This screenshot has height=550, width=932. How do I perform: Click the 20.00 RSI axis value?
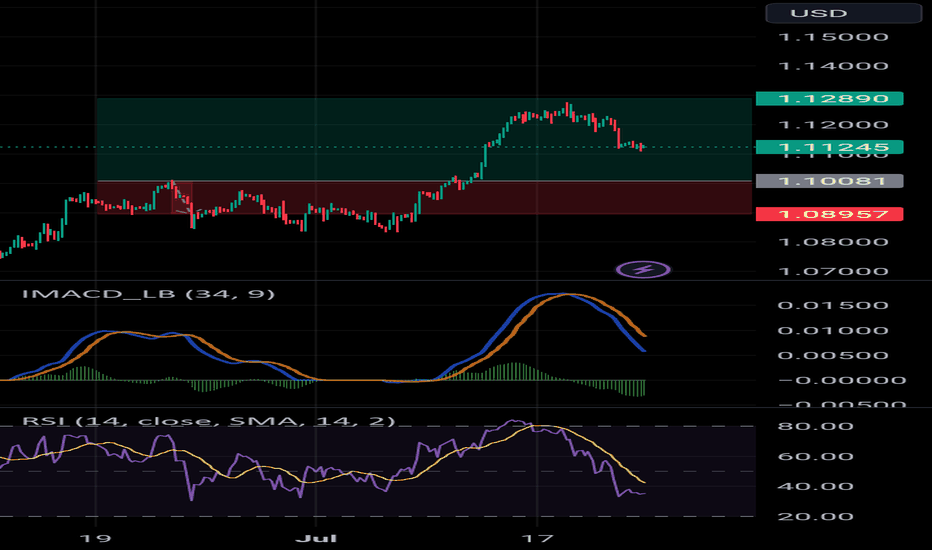816,517
